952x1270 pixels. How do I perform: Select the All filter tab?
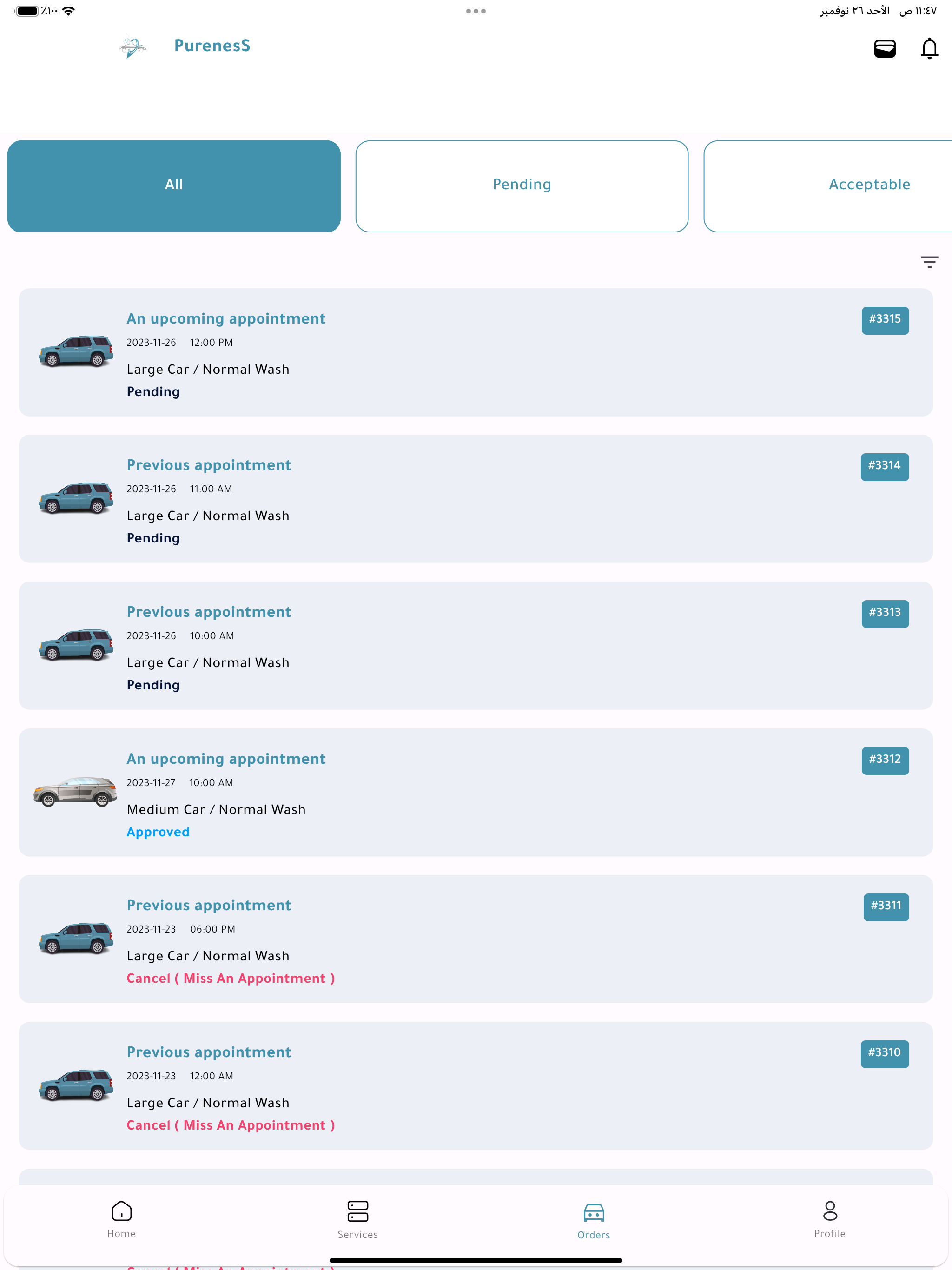[x=174, y=186]
